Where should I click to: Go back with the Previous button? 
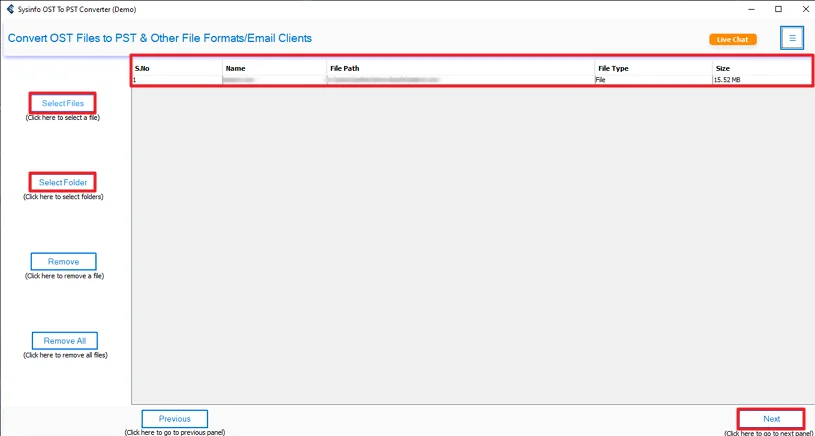(x=174, y=419)
